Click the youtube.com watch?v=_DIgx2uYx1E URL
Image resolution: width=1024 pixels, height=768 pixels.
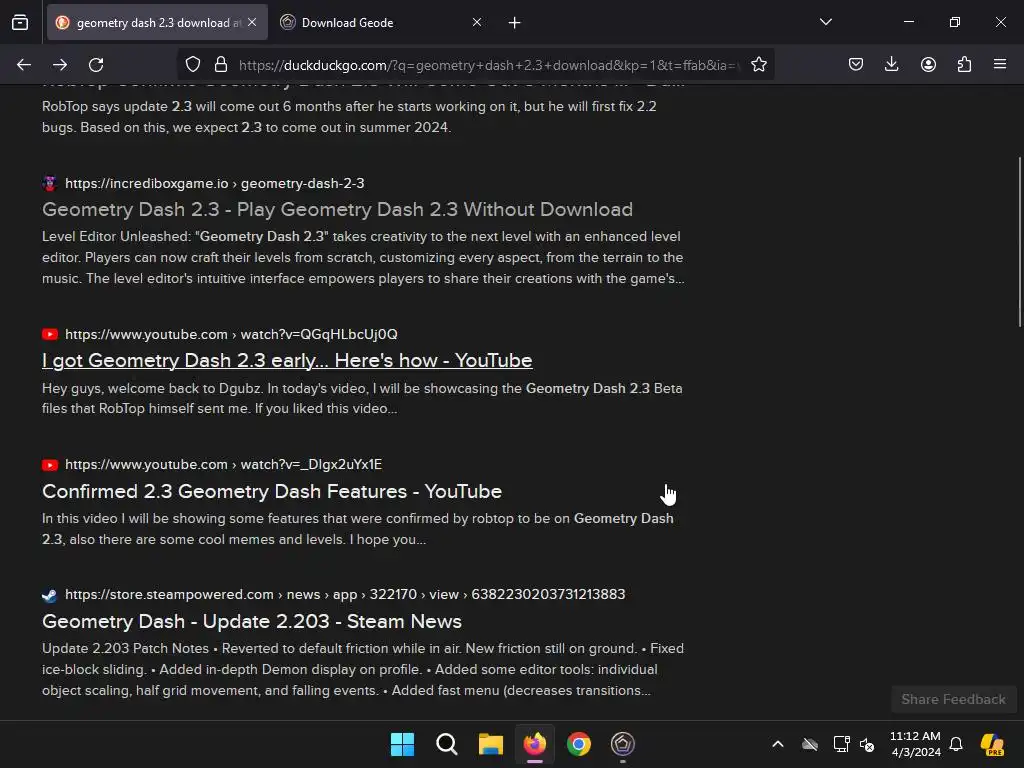coord(223,464)
